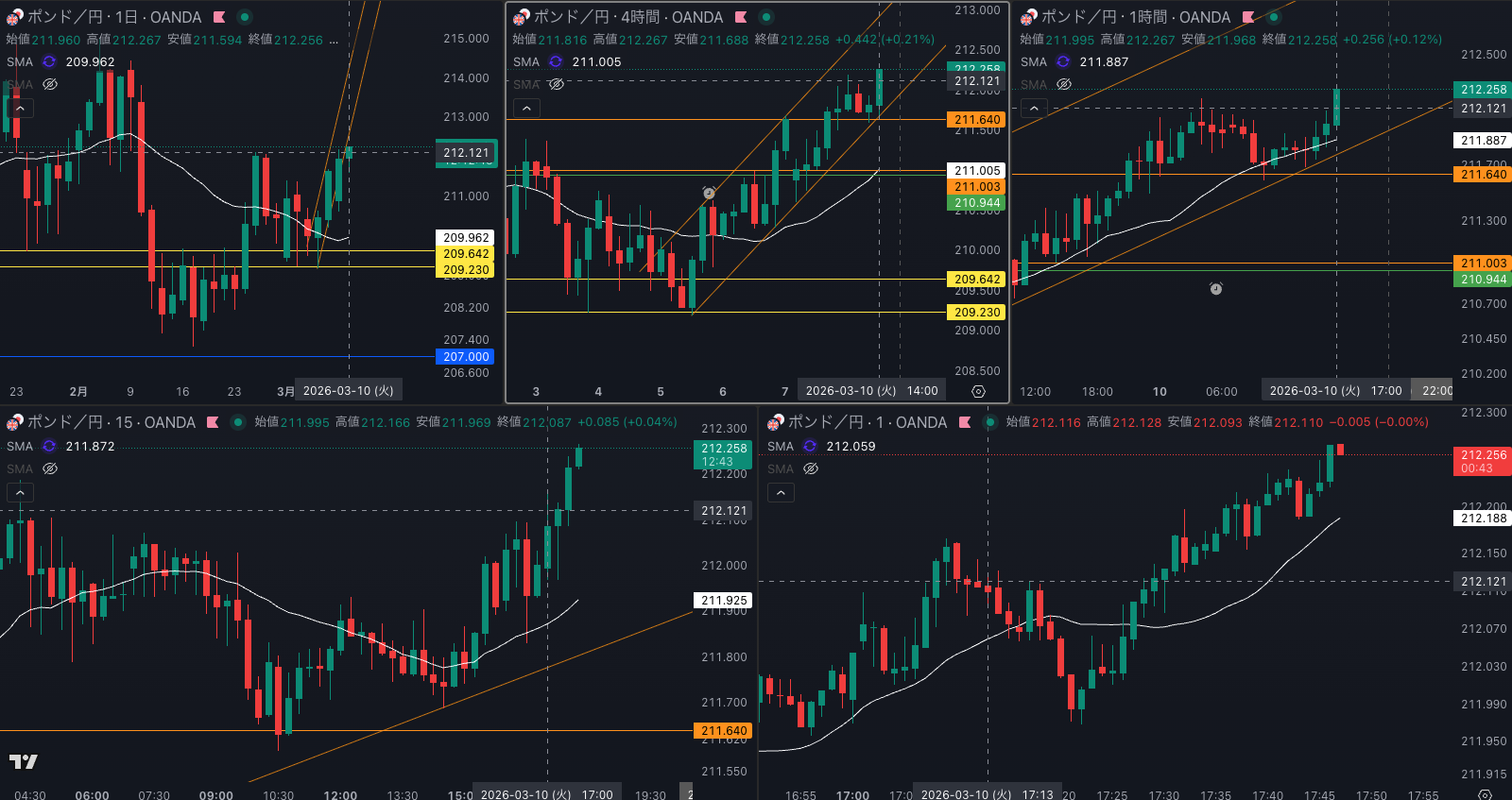
Task: Click the ポンド/円 · 4時間 · OANDA chart title
Action: click(x=627, y=17)
